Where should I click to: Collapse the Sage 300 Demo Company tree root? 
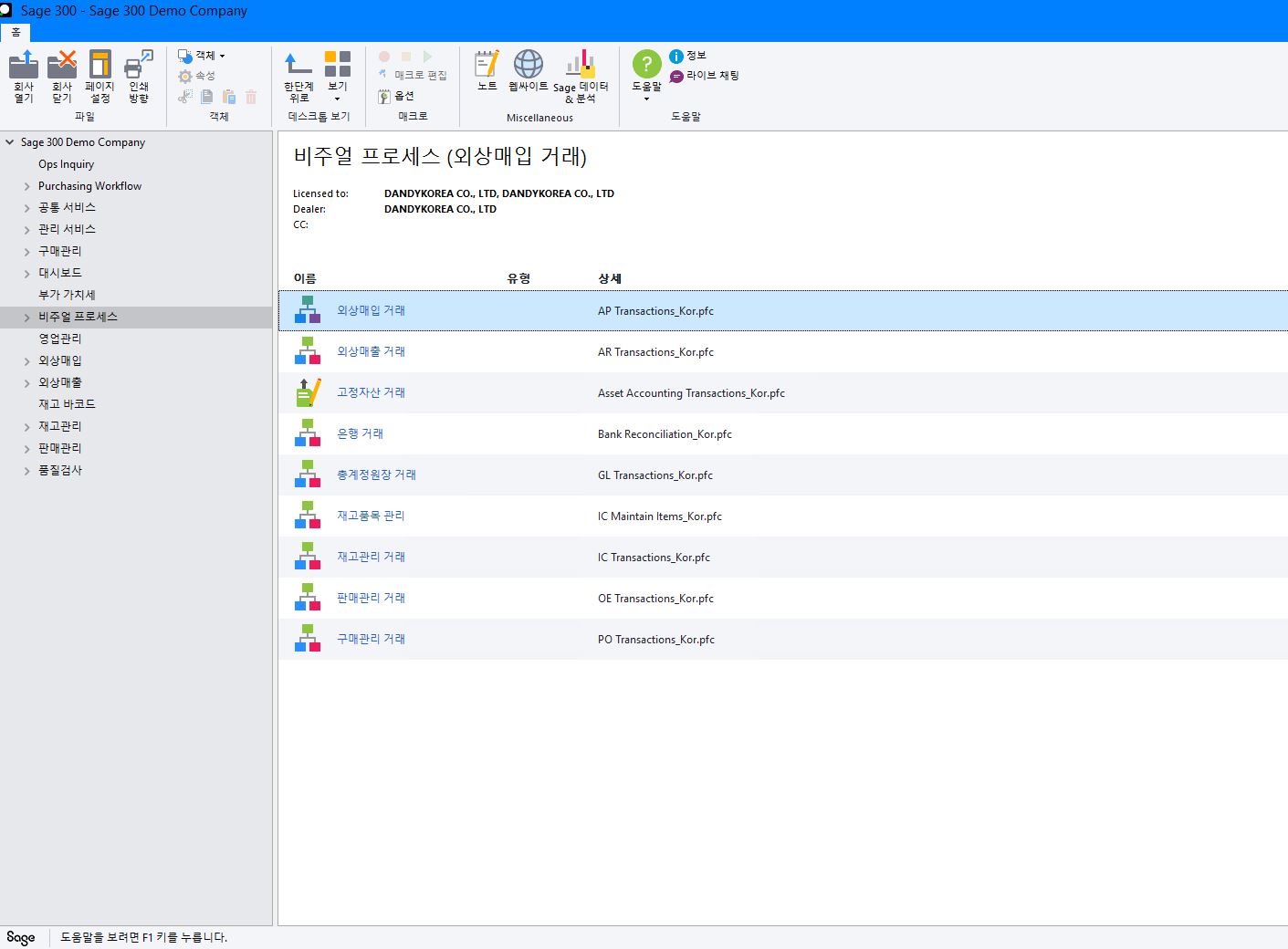point(10,142)
